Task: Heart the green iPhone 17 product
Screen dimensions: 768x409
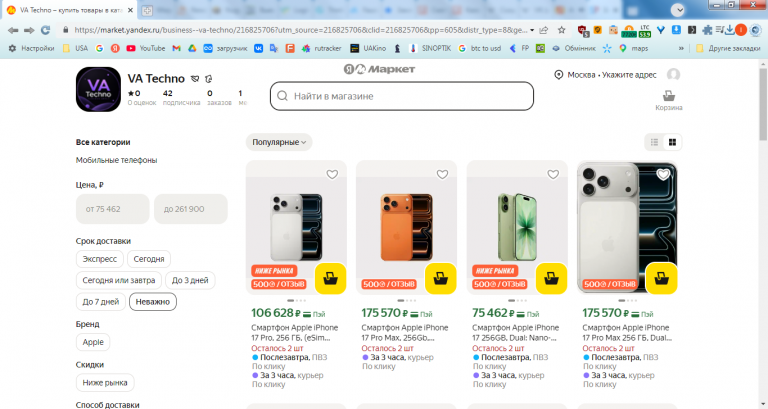Action: (x=553, y=174)
